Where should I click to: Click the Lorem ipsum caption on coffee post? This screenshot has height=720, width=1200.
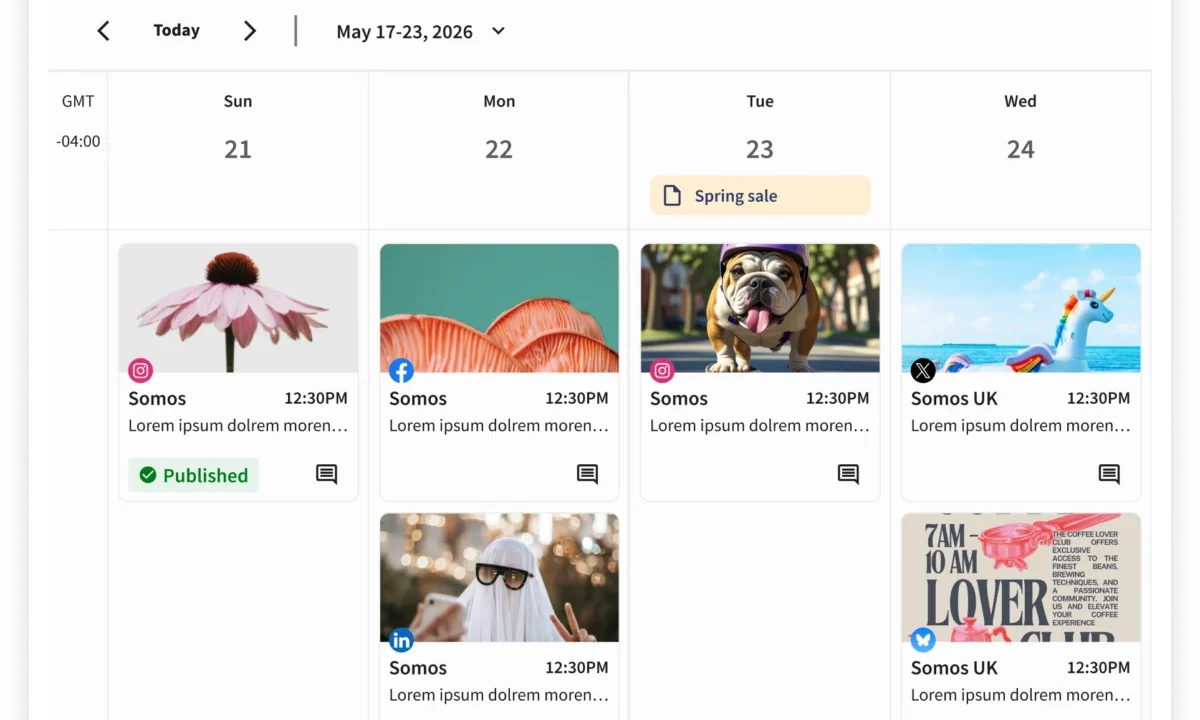coord(1021,695)
